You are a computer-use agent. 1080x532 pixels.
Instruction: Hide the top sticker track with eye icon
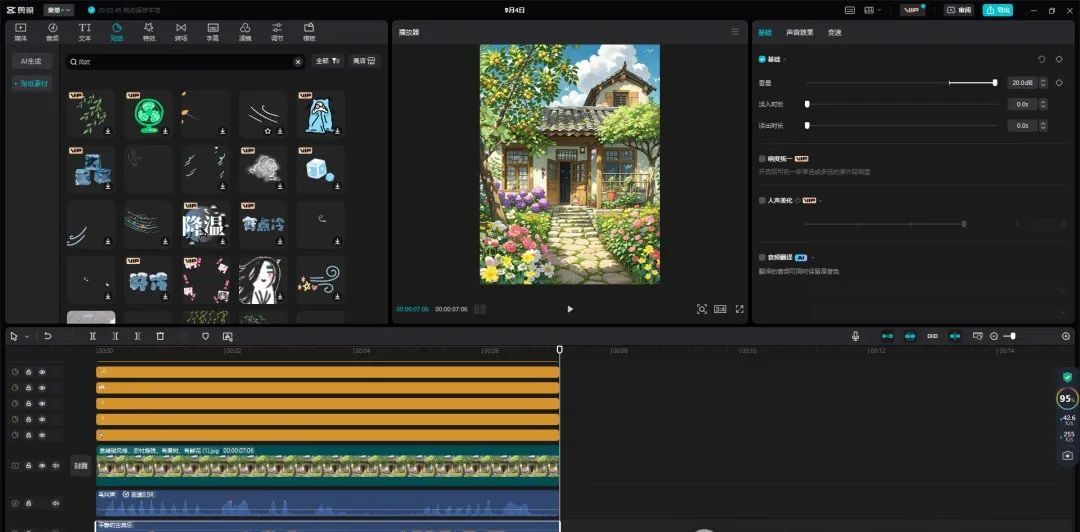[x=42, y=372]
